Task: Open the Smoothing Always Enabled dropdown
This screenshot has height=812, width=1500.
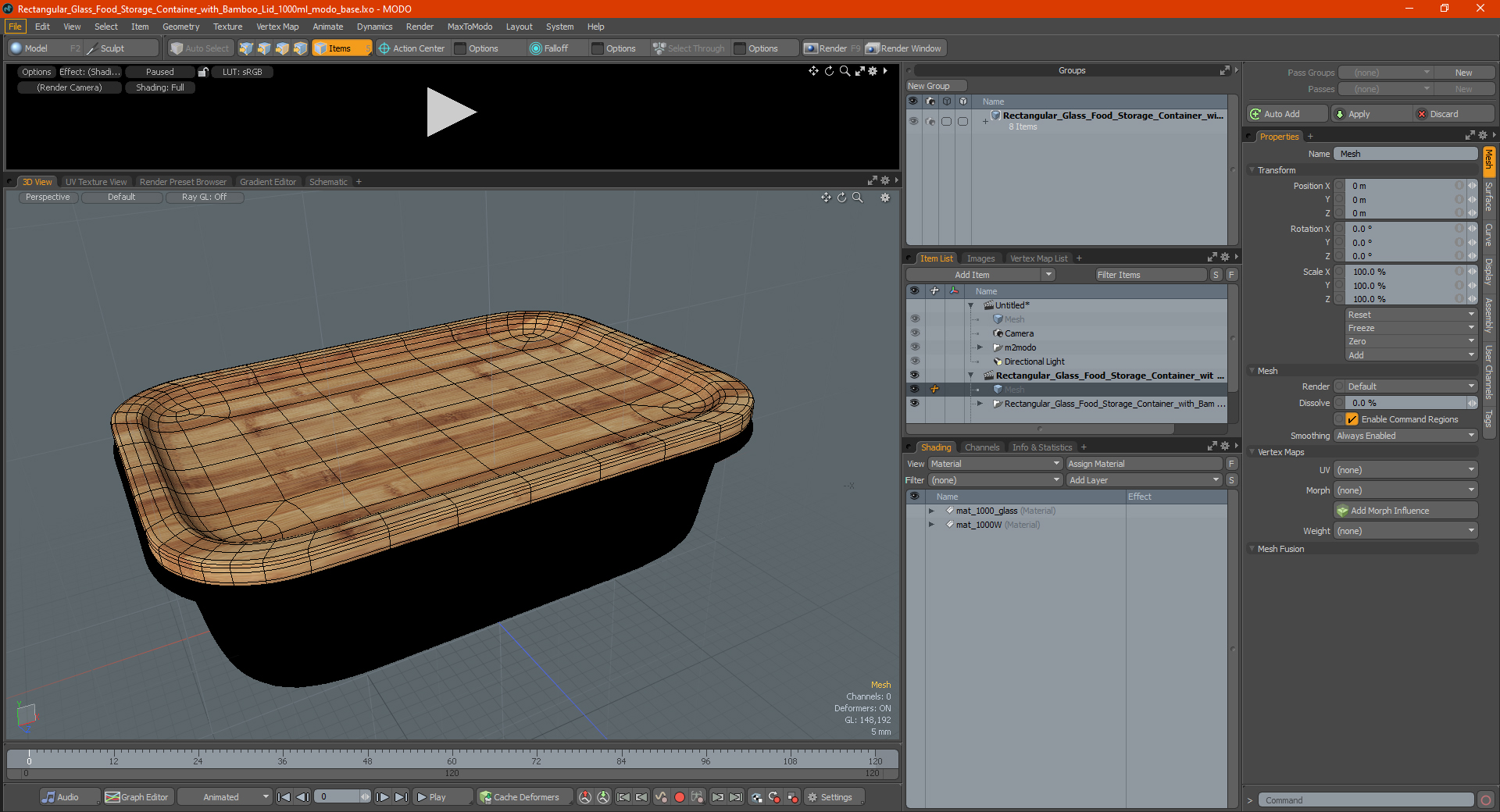Action: point(1405,436)
